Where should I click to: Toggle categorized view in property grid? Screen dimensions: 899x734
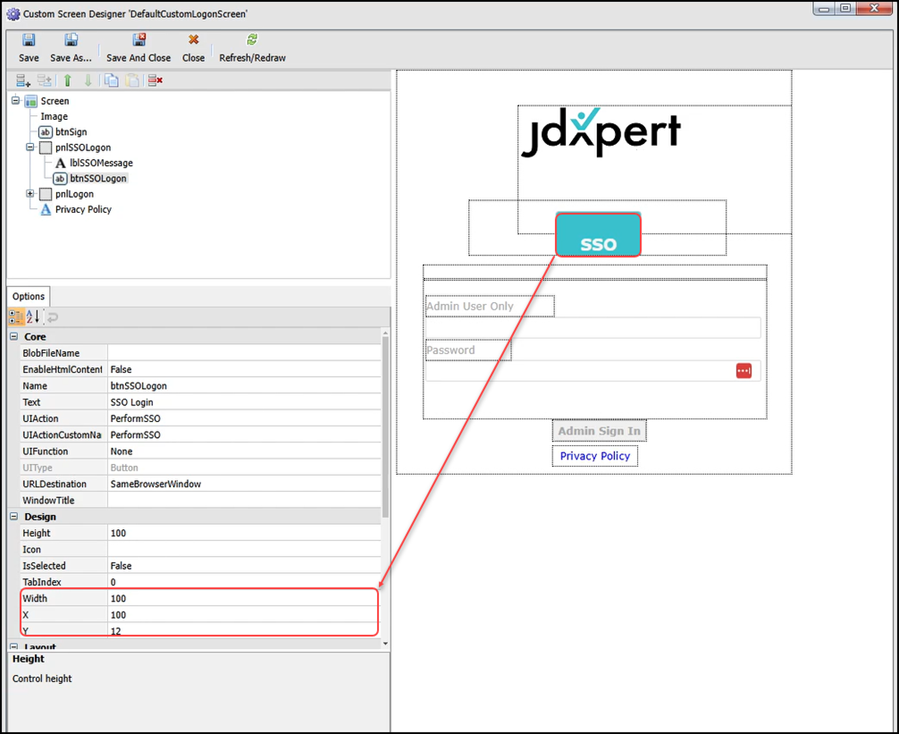17,317
